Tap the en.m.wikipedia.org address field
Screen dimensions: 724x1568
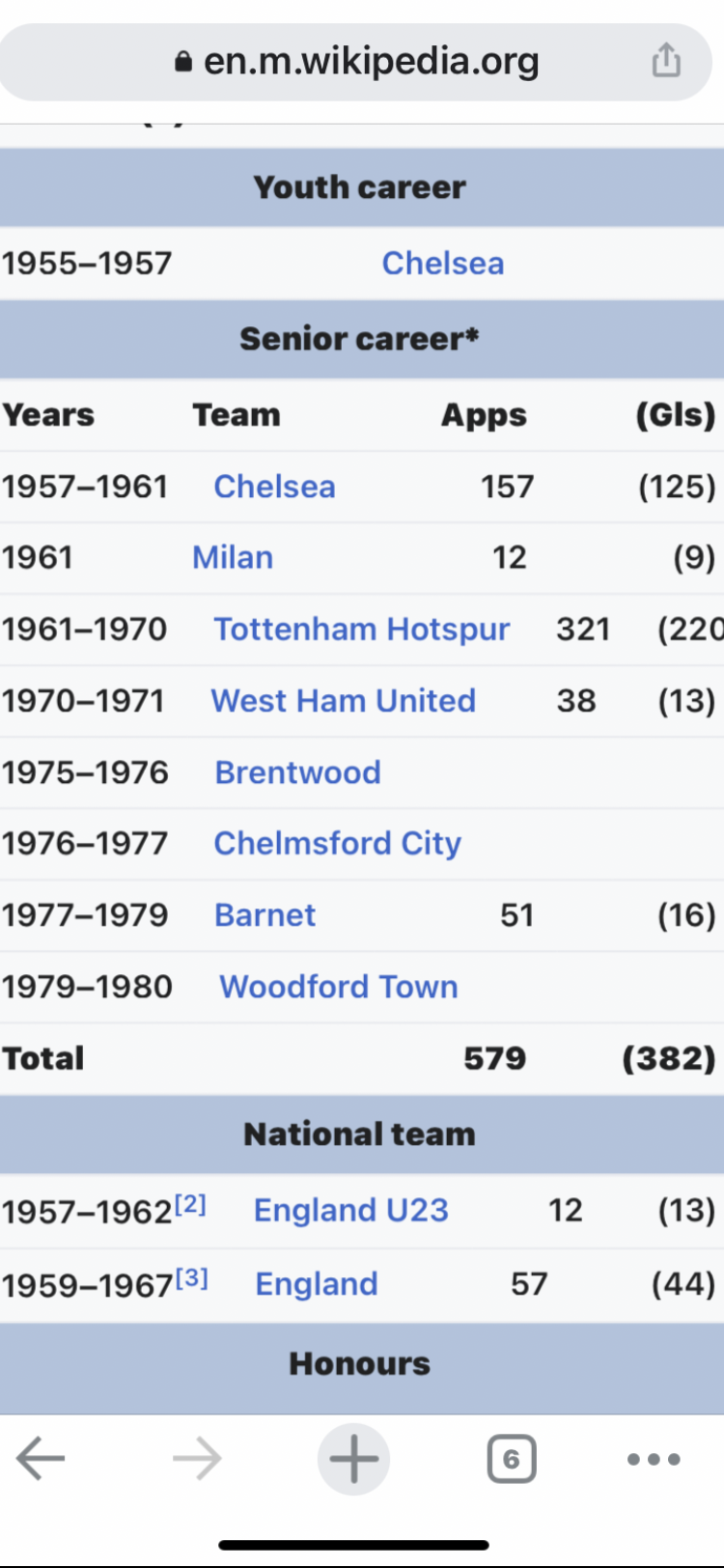click(x=356, y=62)
